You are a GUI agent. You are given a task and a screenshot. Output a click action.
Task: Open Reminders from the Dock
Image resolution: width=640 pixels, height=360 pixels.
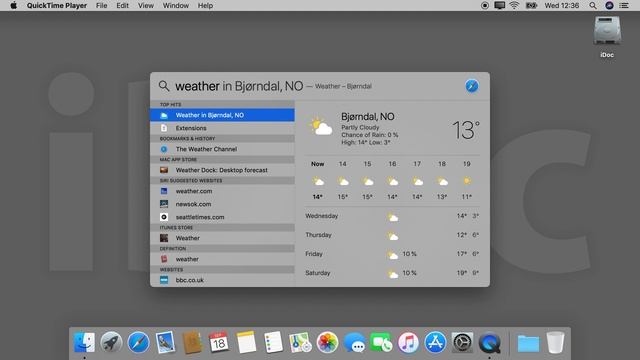(273, 342)
